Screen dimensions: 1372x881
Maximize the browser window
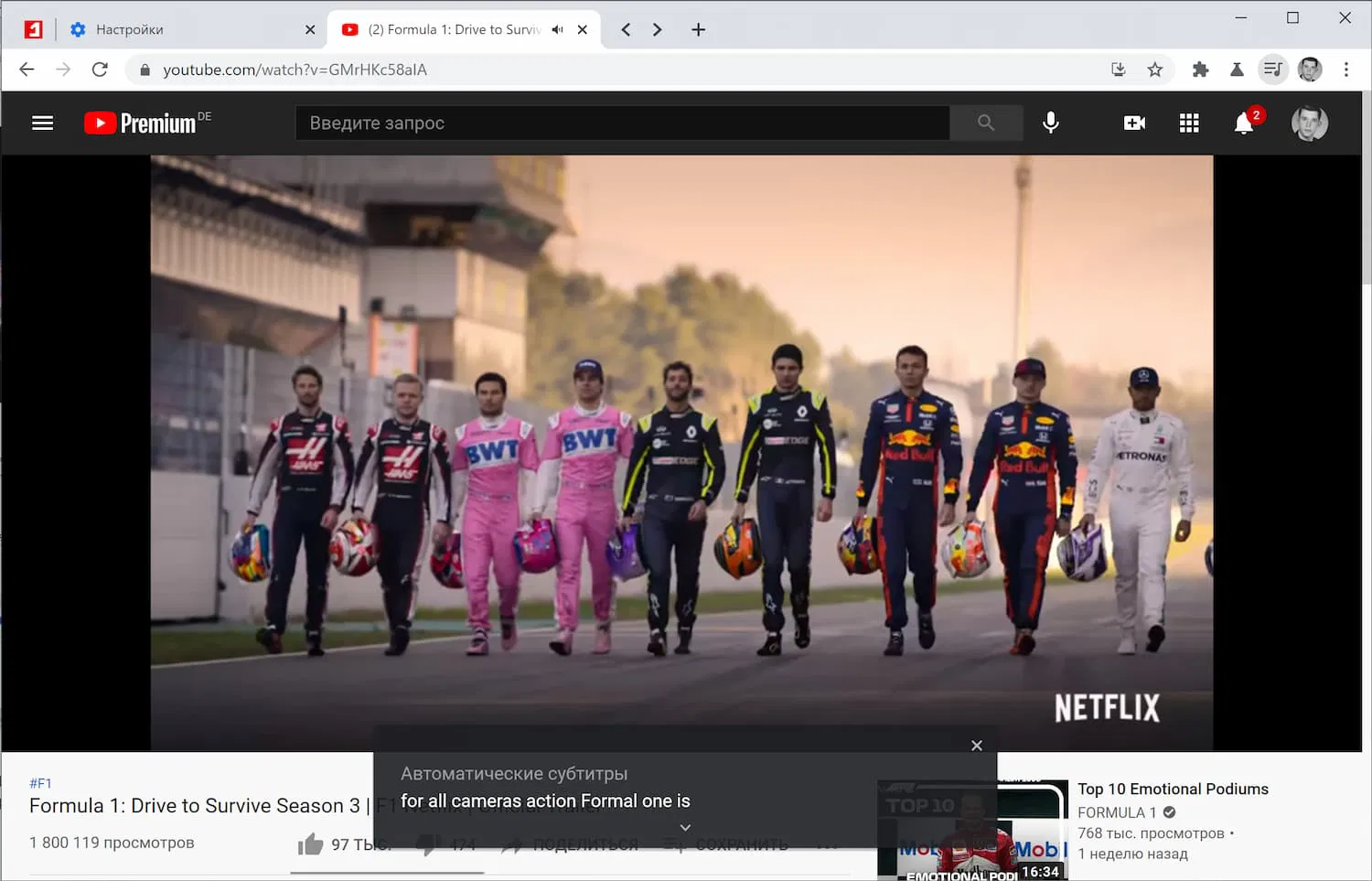click(x=1292, y=17)
